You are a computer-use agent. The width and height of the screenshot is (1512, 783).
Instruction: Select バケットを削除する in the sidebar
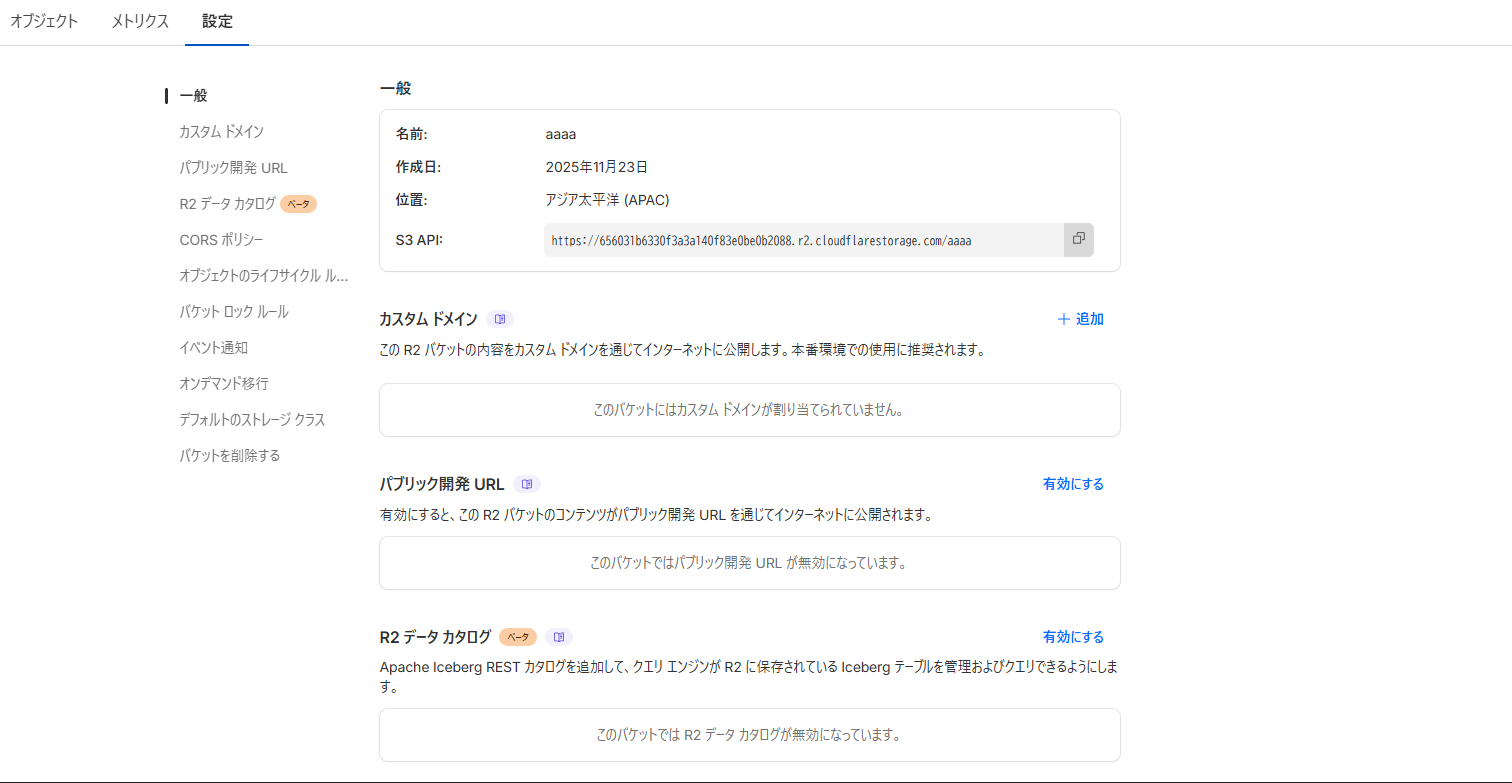tap(229, 455)
